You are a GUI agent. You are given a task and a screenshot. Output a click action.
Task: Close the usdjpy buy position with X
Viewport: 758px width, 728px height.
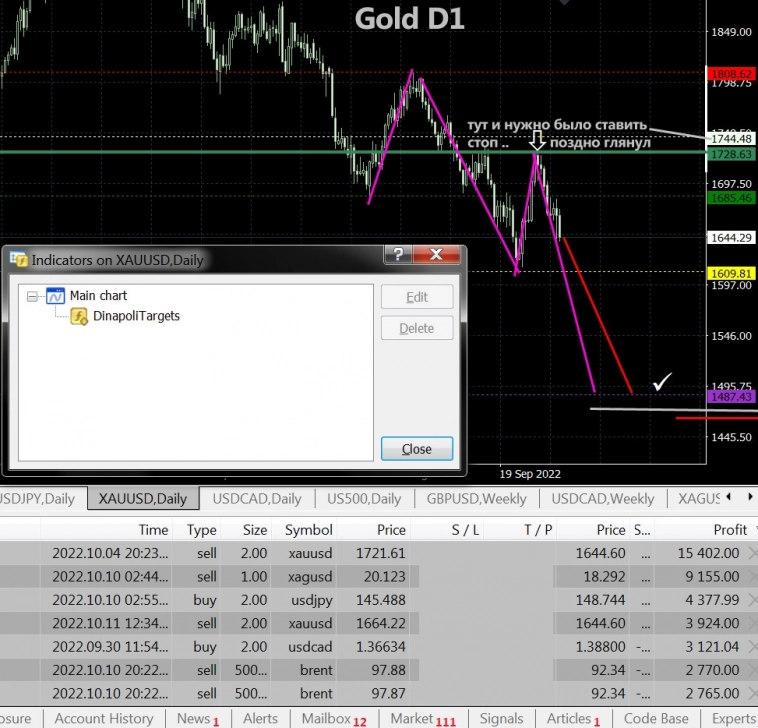(x=752, y=601)
